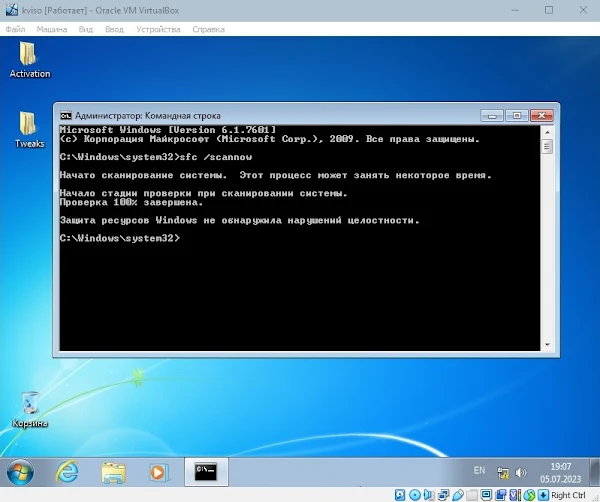
Task: Click the EN language indicator
Action: coord(479,470)
